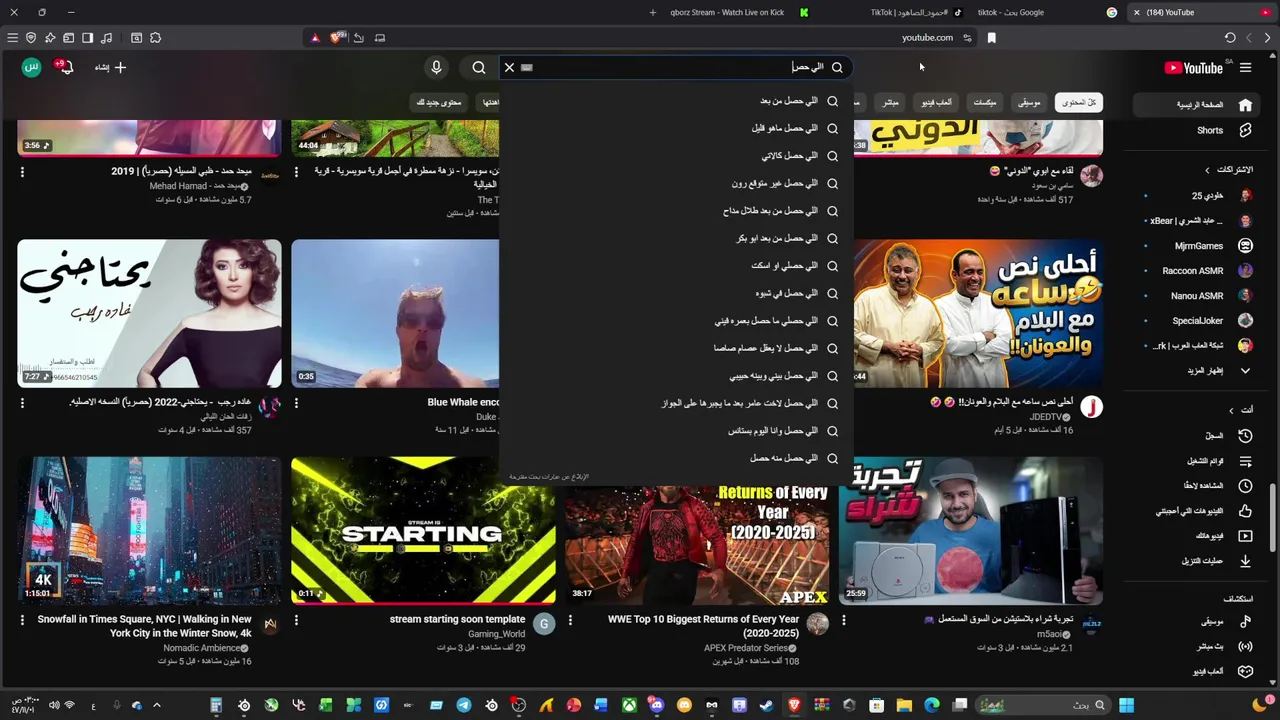Go to the YouTube logo home link
The height and width of the screenshot is (720, 1280).
(1194, 68)
